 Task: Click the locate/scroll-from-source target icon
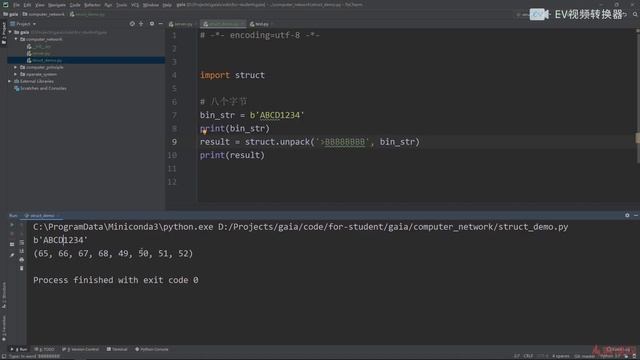click(x=132, y=24)
